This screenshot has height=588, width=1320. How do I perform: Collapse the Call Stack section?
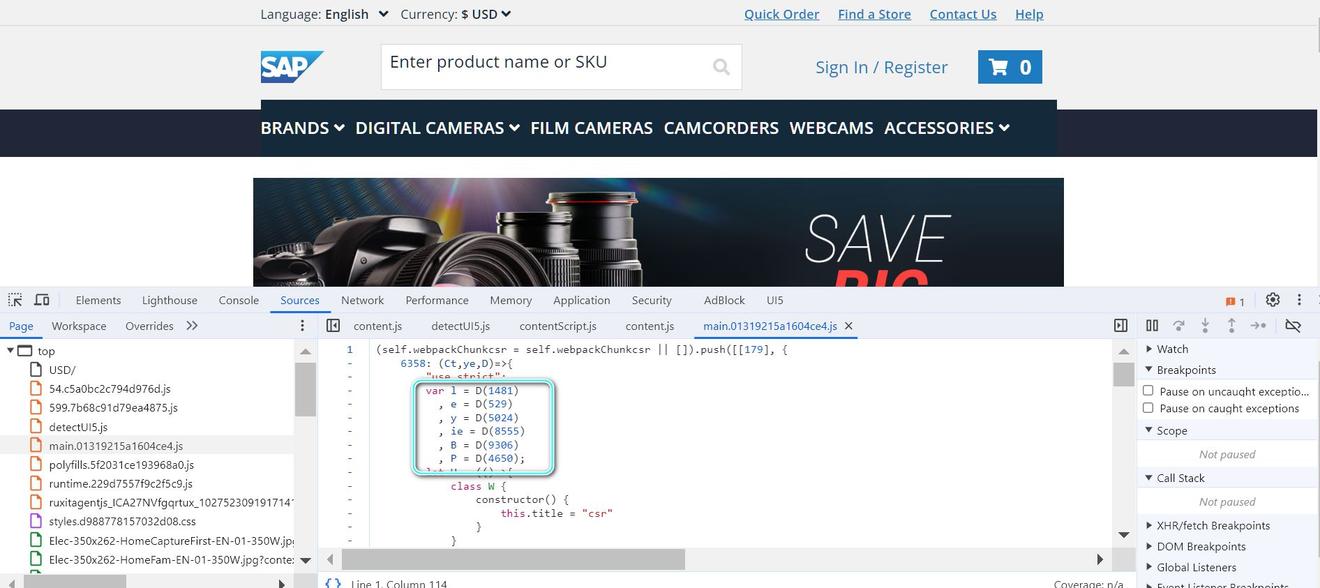pos(1180,478)
